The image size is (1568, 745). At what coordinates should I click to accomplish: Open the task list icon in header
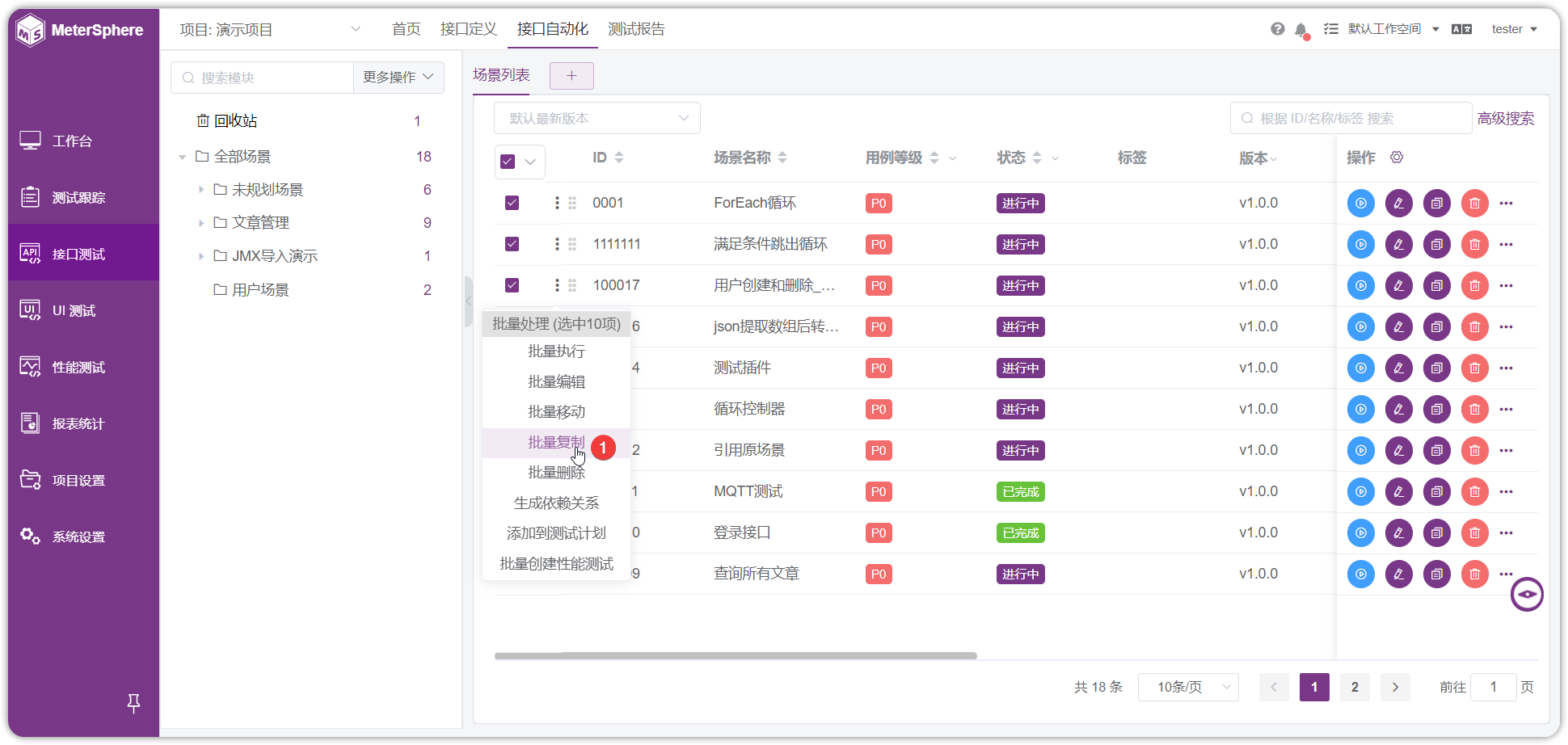point(1331,29)
